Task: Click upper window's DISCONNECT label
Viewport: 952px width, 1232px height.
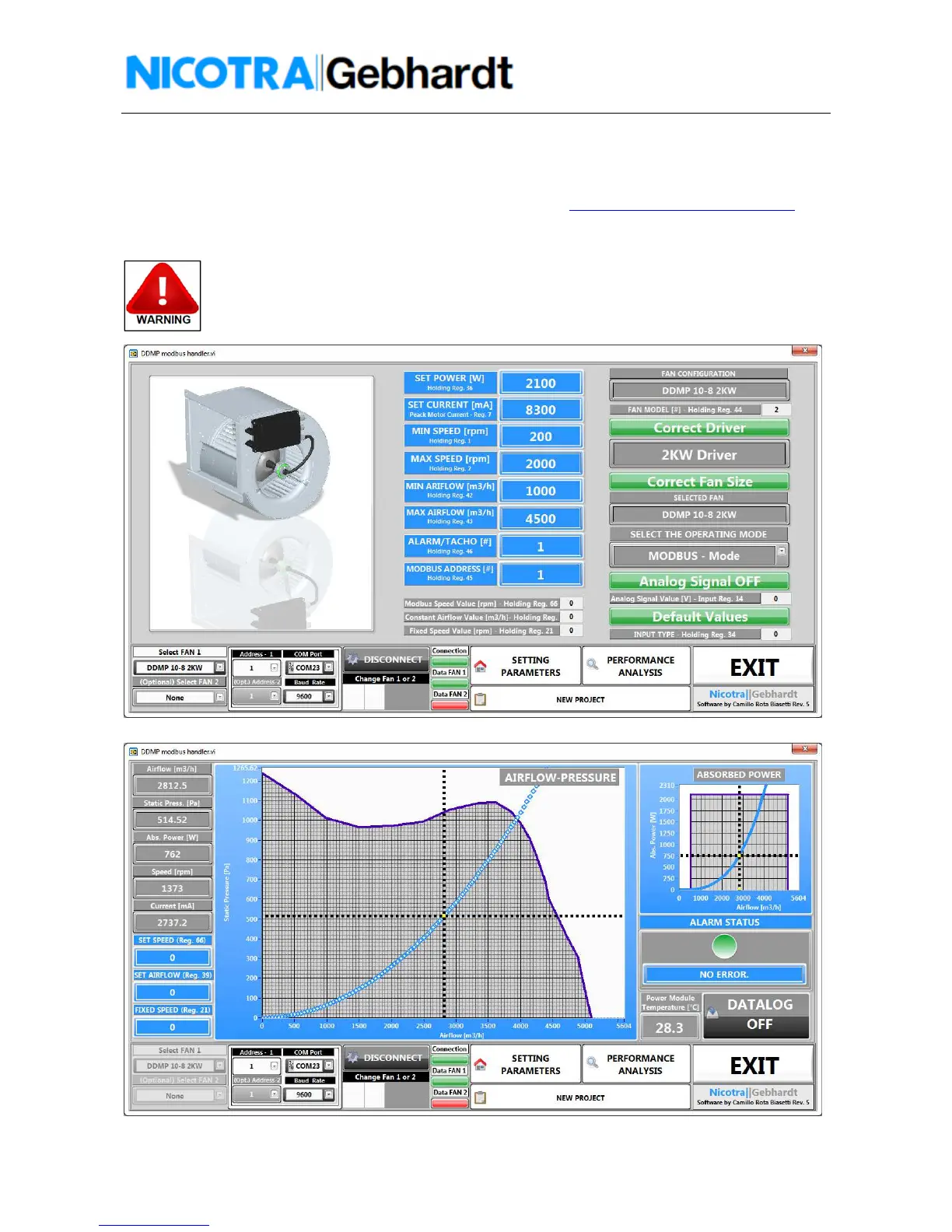Action: pyautogui.click(x=393, y=660)
